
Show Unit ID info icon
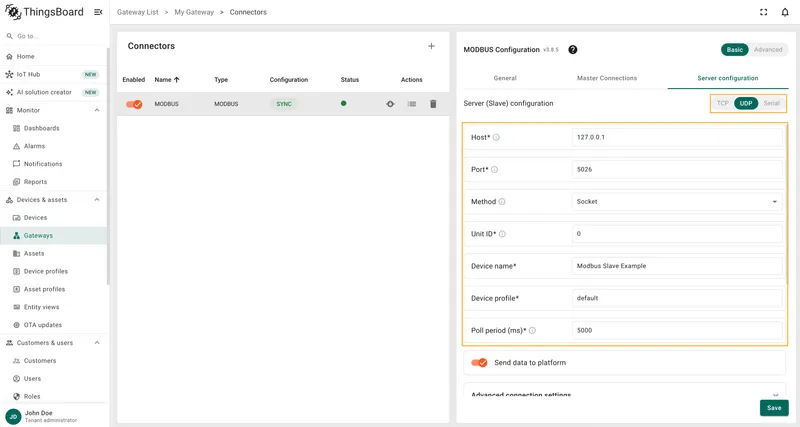tap(503, 234)
